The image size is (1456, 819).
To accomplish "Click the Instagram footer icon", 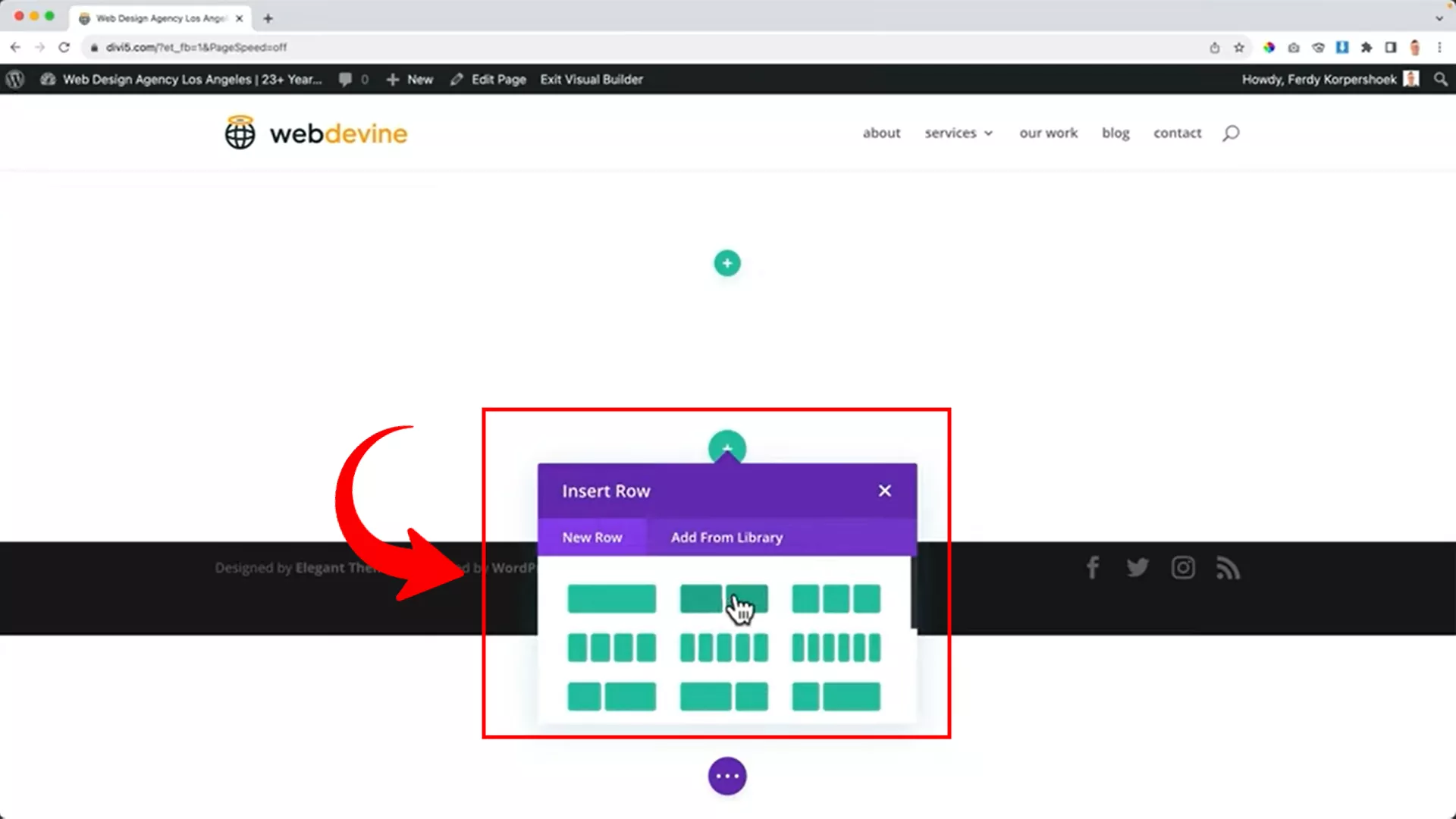I will (1182, 568).
